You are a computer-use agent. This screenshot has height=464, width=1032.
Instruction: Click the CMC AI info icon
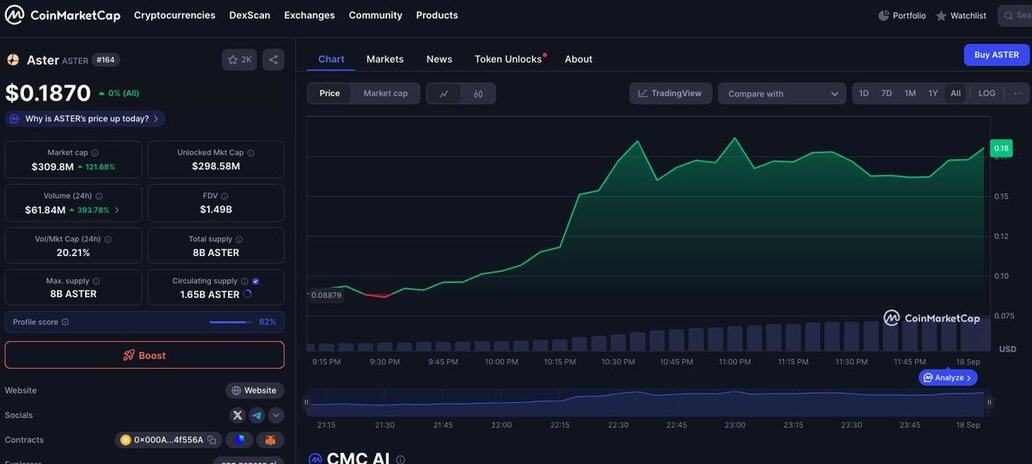400,459
